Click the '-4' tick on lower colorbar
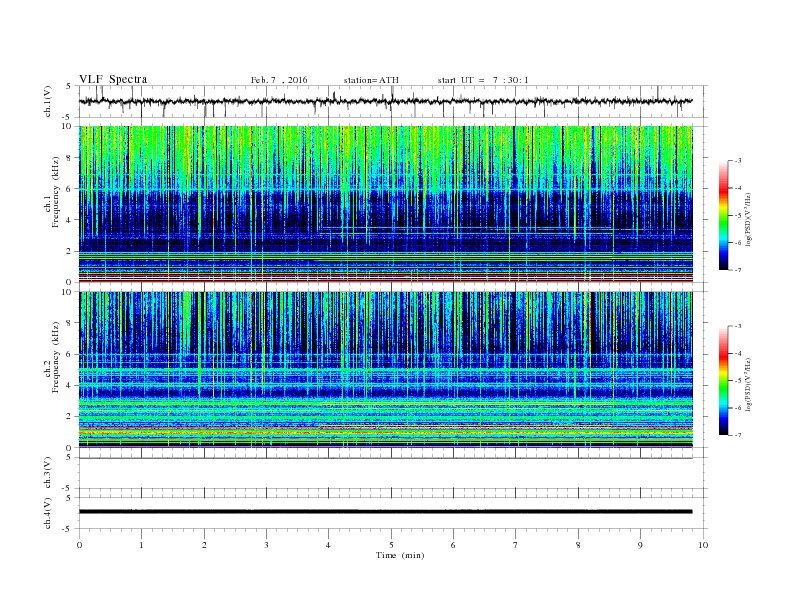Image resolution: width=792 pixels, height=612 pixels. tap(738, 353)
